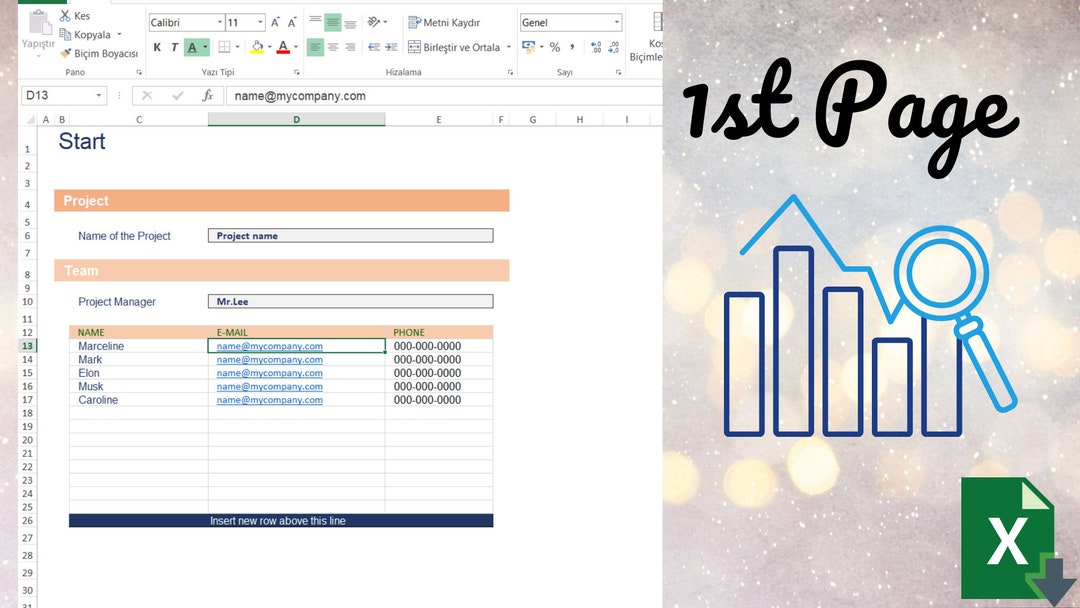This screenshot has height=608, width=1080.
Task: Apply the percent (%) number format
Action: pyautogui.click(x=555, y=47)
